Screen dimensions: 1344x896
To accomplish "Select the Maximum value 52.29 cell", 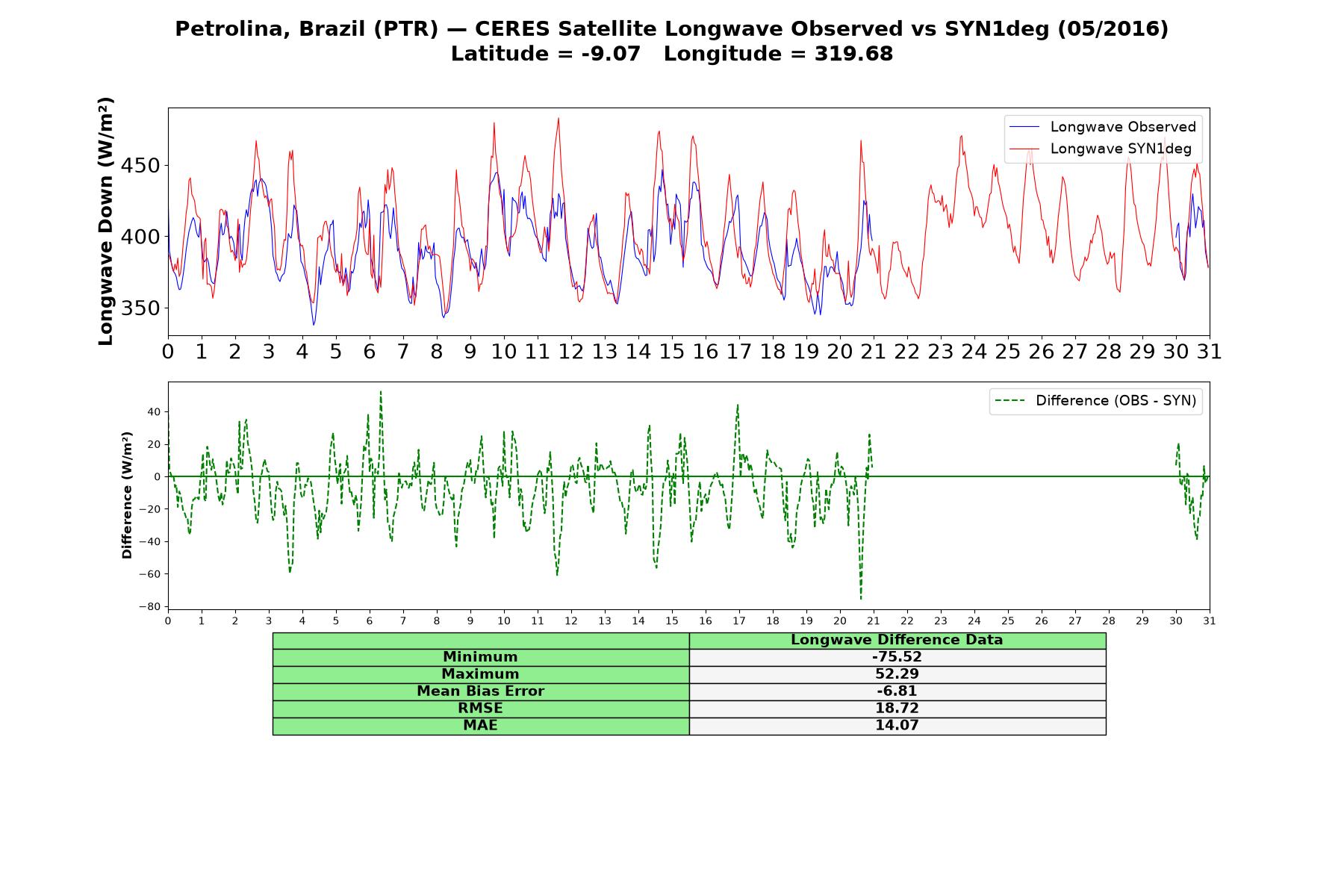I will [x=897, y=674].
